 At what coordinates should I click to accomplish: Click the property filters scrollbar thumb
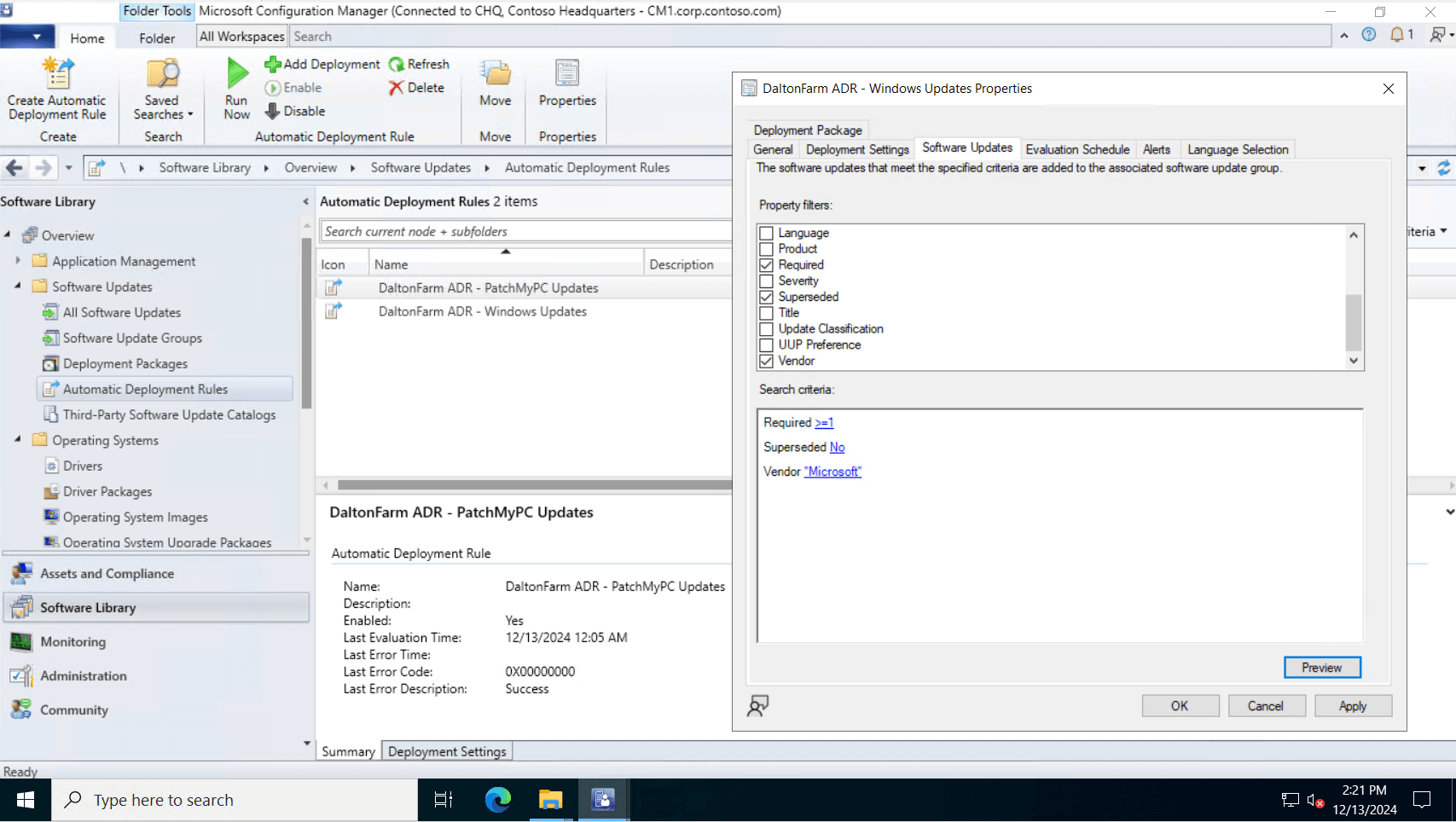coord(1353,322)
